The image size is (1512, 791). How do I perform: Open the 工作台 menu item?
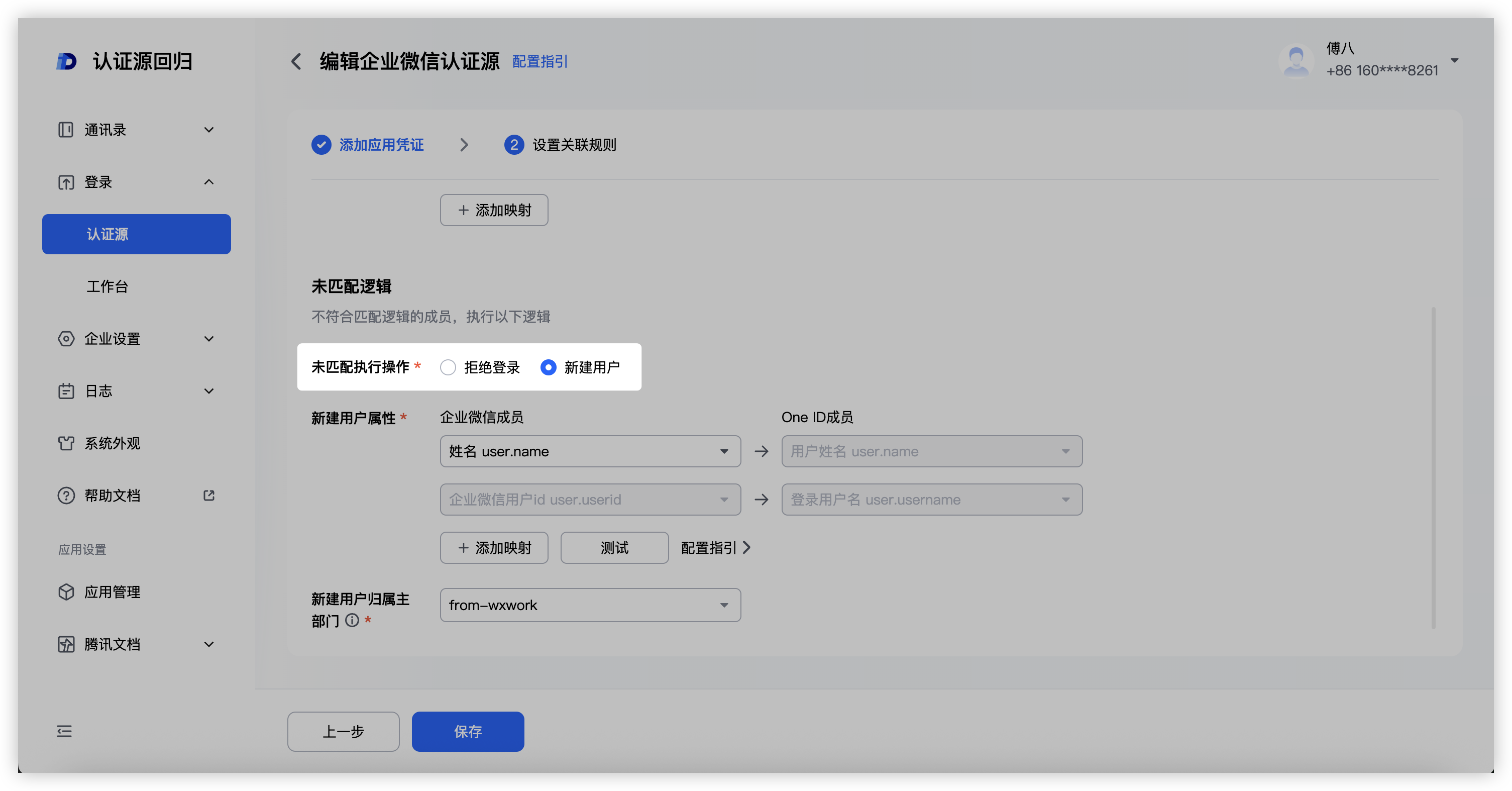click(x=107, y=286)
